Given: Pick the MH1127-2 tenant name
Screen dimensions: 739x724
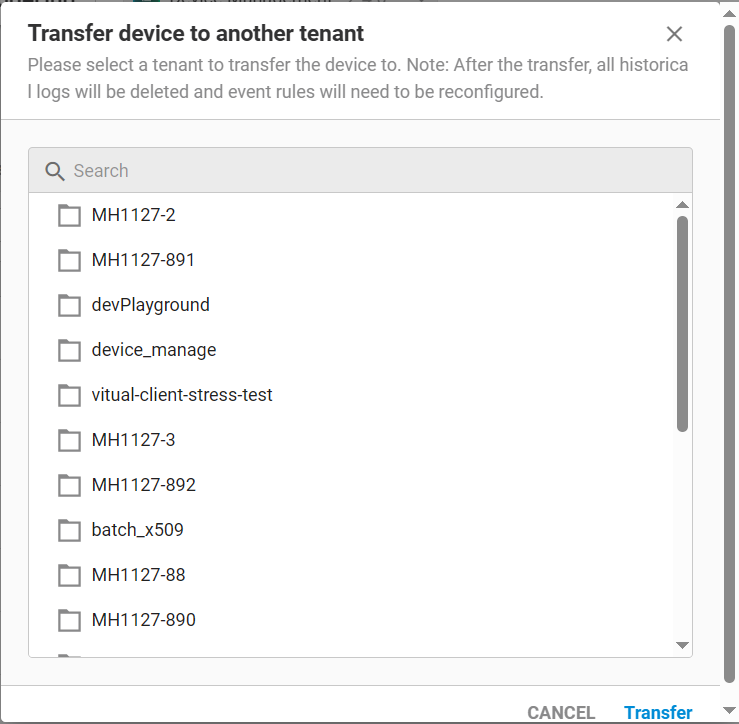Looking at the screenshot, I should point(133,215).
